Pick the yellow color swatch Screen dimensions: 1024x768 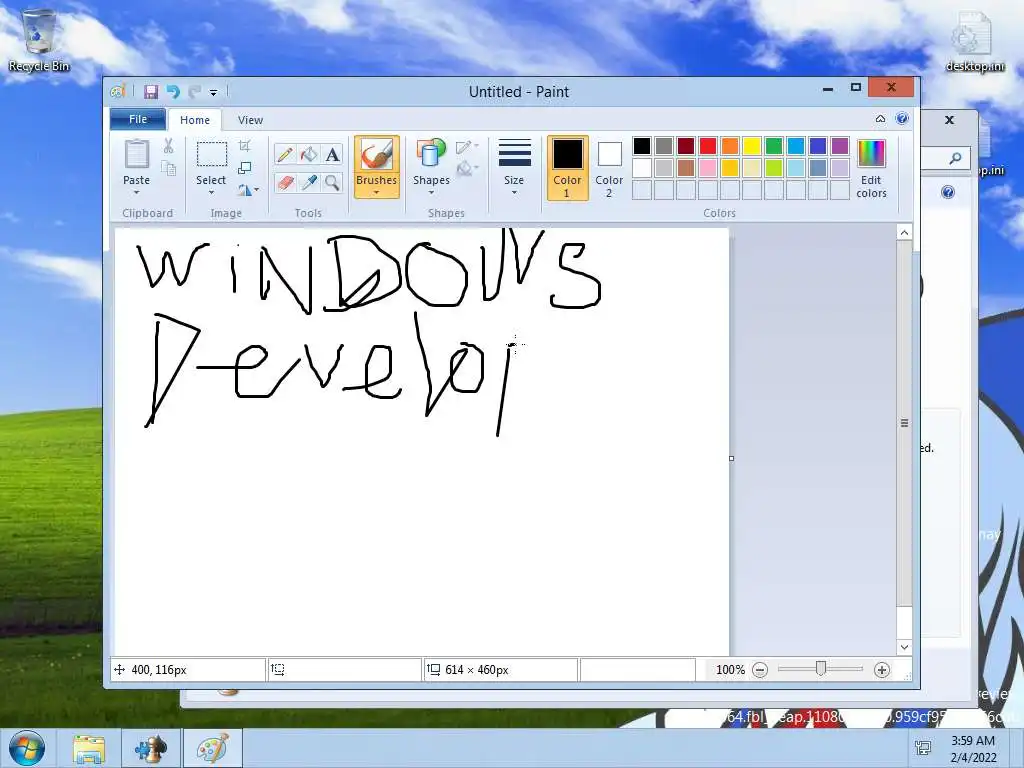click(752, 146)
